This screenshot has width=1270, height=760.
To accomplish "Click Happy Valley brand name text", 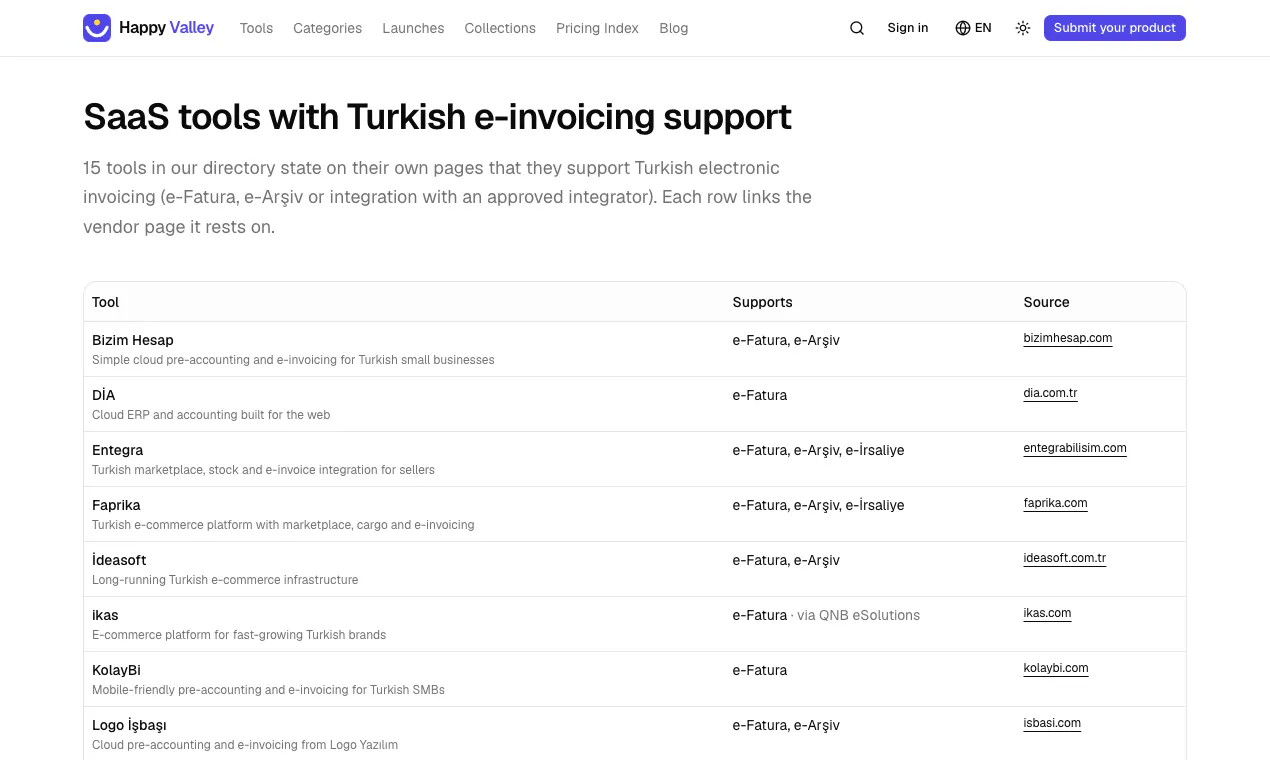I will (x=167, y=28).
